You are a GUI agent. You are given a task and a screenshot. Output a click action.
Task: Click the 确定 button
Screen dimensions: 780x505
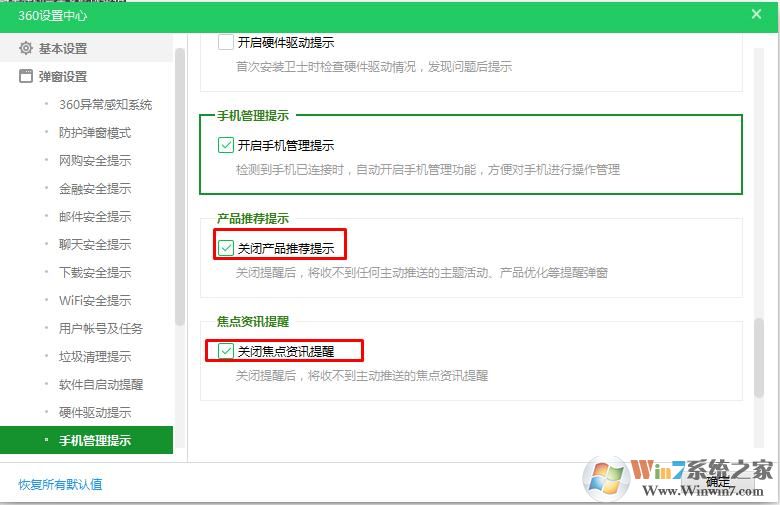coord(718,482)
